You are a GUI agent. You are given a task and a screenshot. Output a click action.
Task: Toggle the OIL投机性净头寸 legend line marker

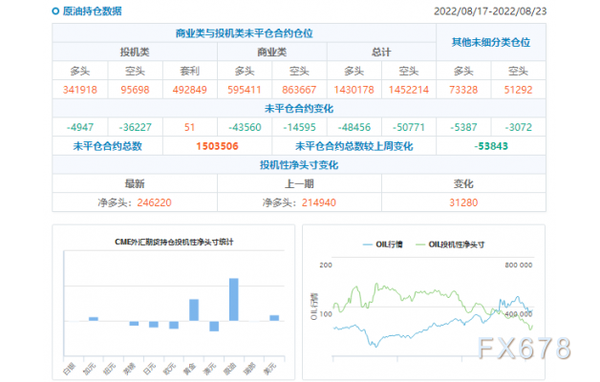tap(421, 244)
